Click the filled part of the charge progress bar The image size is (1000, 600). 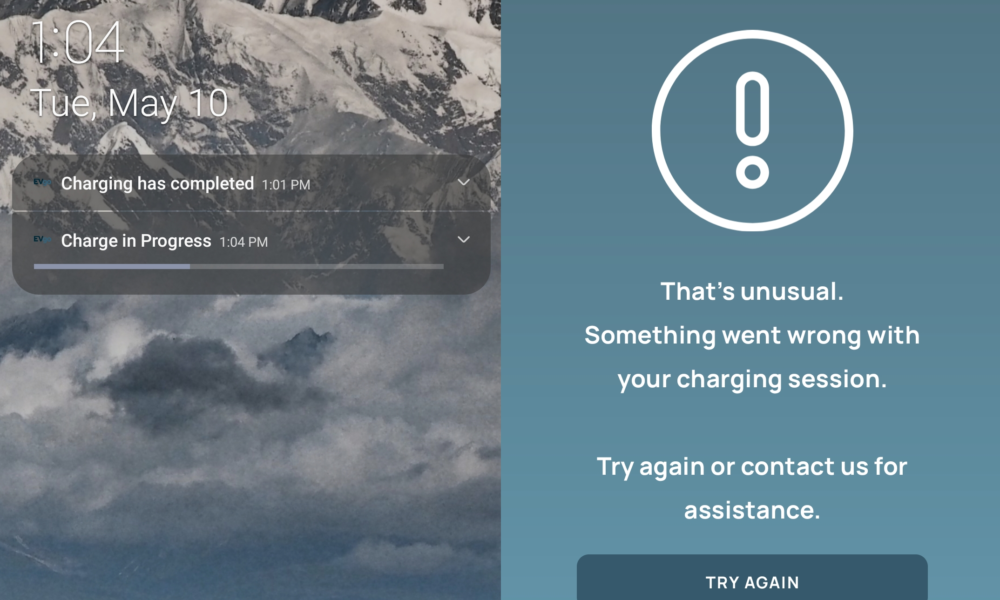click(112, 267)
